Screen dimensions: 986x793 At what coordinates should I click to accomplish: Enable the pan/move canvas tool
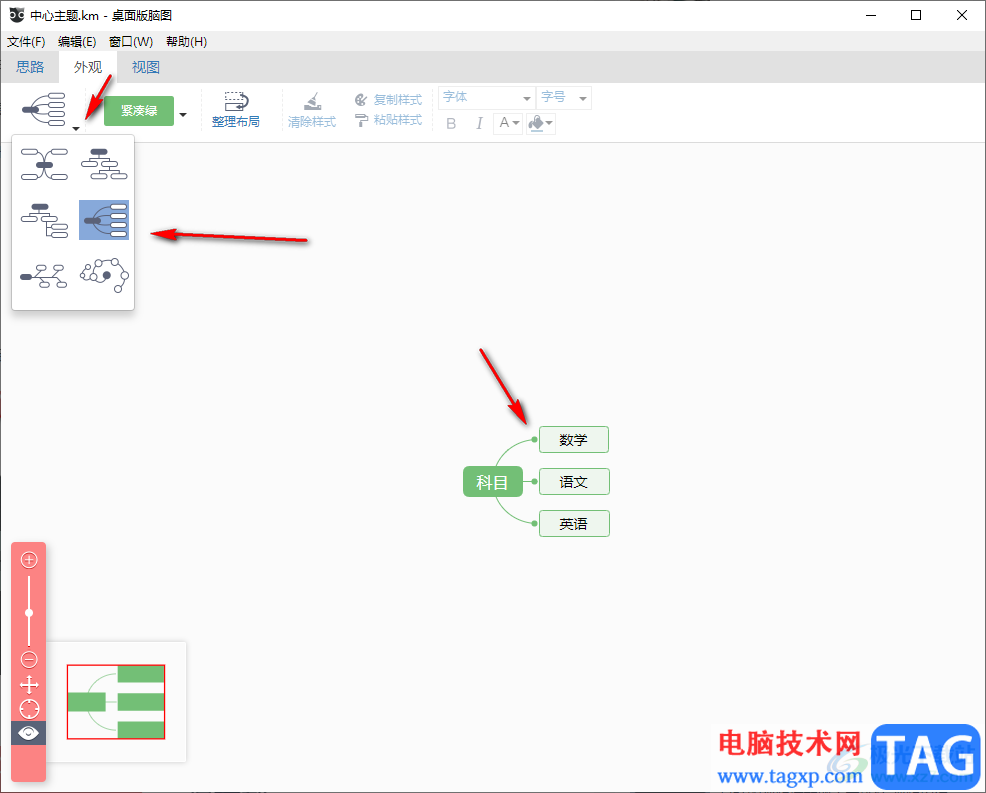pos(29,684)
